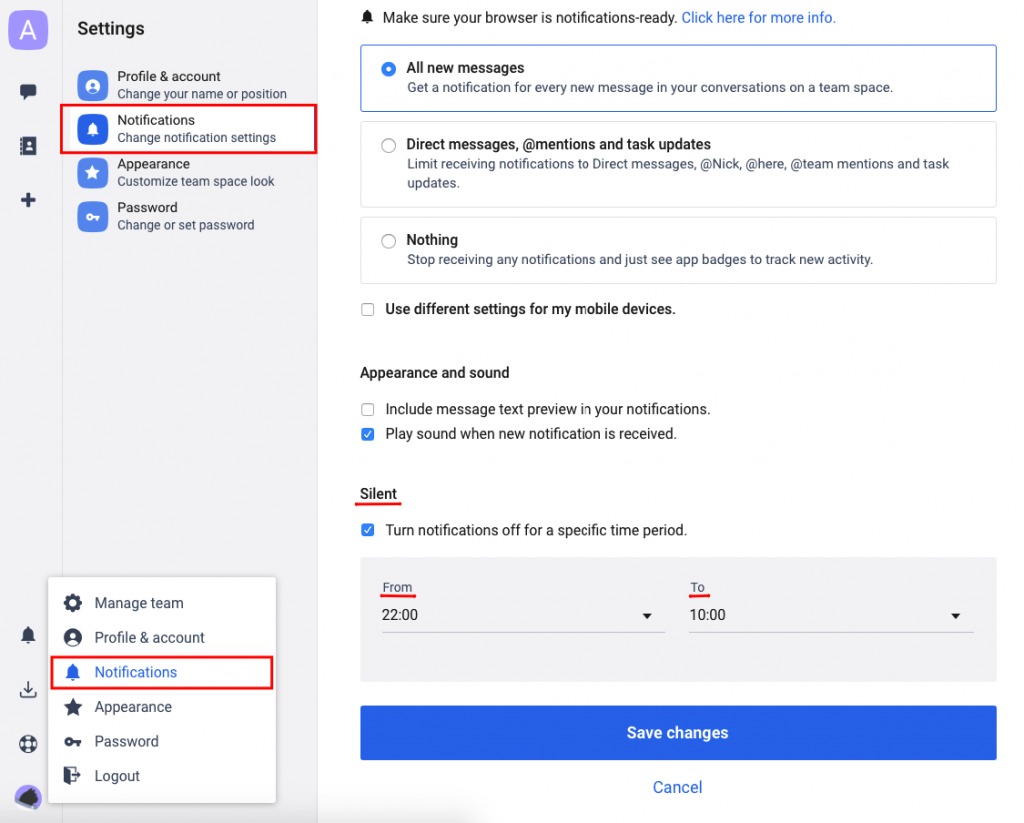This screenshot has width=1024, height=823.
Task: Click the Save changes button
Action: [x=677, y=732]
